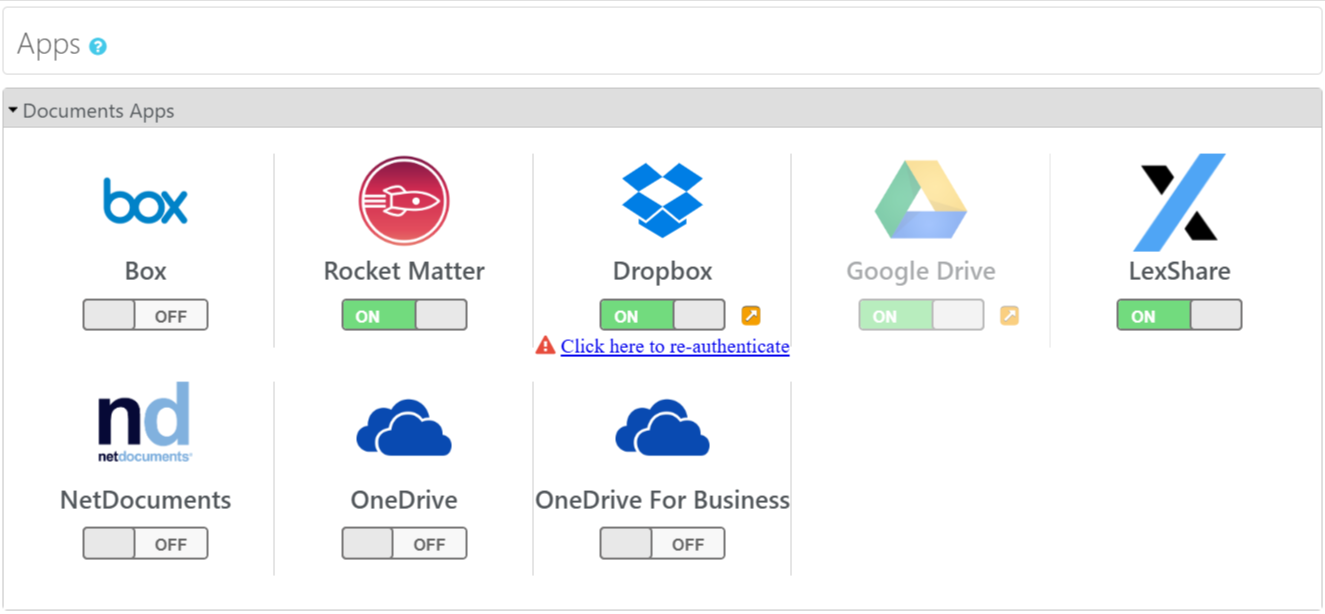The image size is (1325, 614).
Task: Click orange arrow icon next to Google Drive toggle
Action: coord(1010,316)
